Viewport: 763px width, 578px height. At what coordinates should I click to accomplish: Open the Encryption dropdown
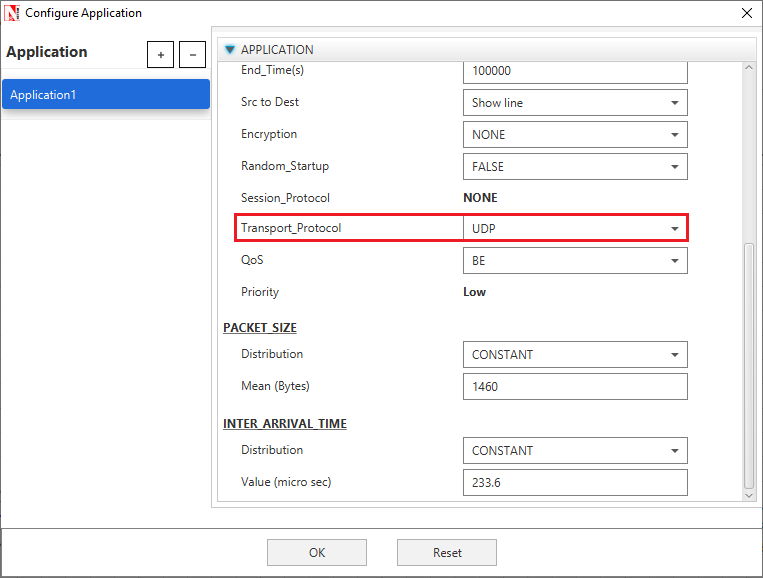click(x=575, y=134)
